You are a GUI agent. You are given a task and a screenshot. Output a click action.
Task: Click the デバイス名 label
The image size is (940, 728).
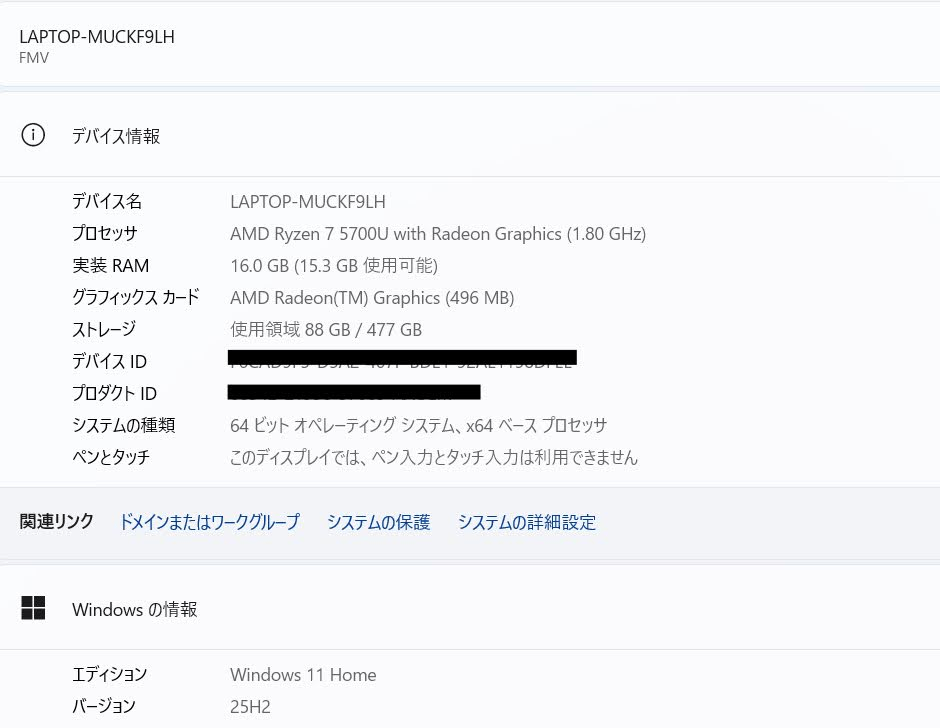click(107, 201)
